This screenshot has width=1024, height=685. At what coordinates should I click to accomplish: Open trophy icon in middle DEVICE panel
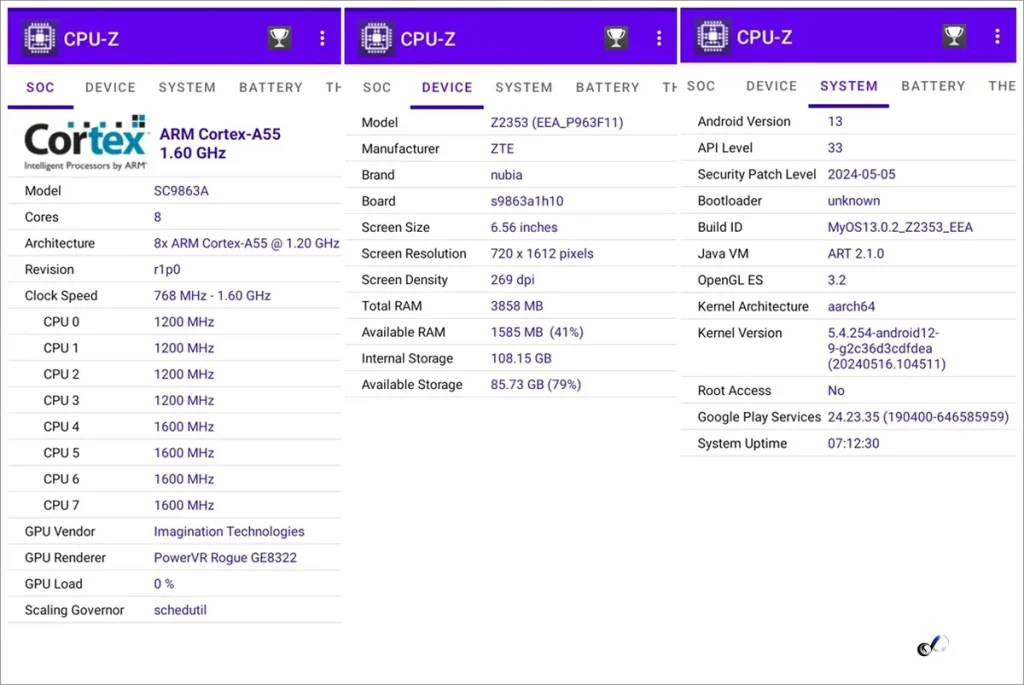click(616, 38)
